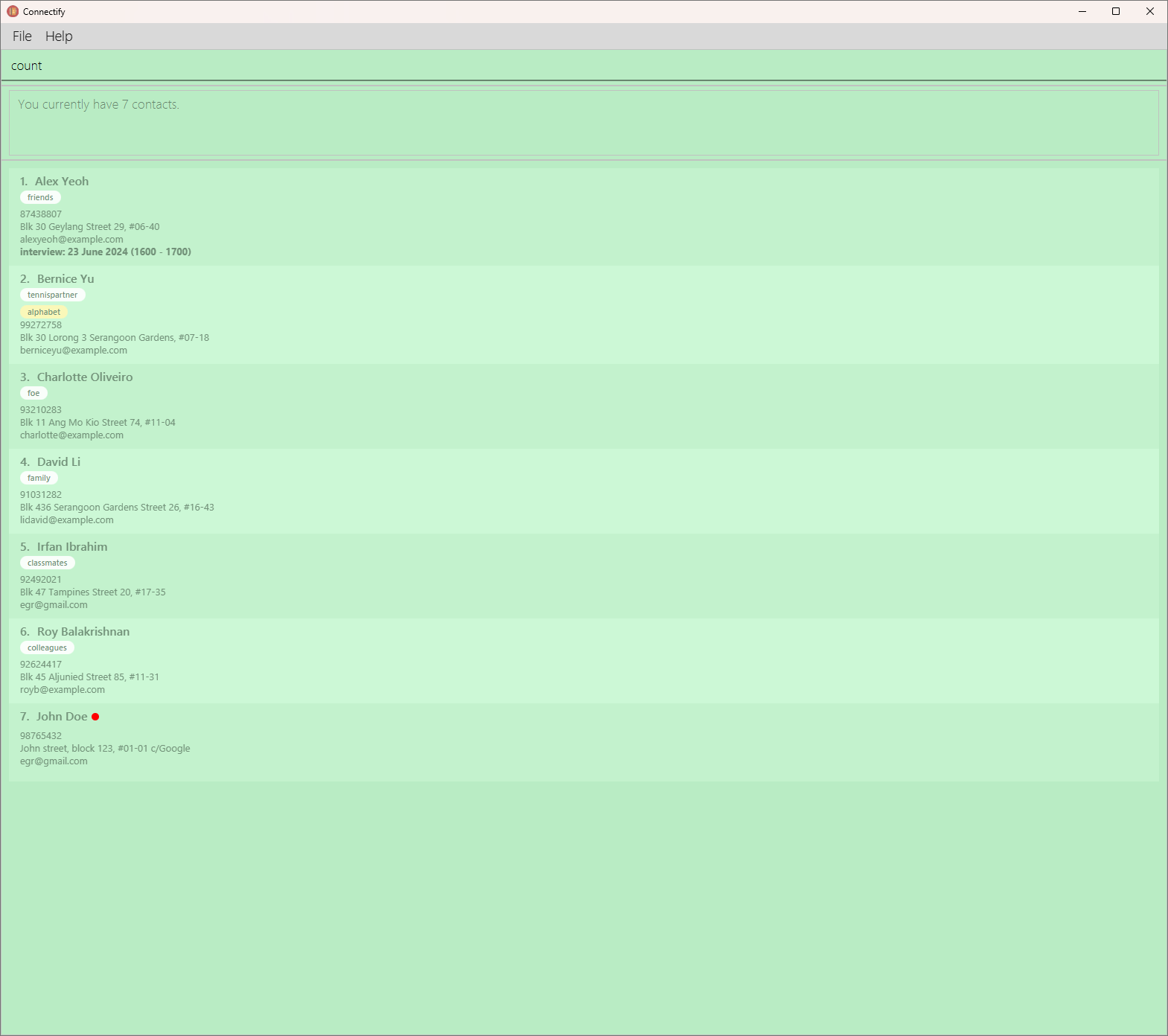Viewport: 1168px width, 1036px height.
Task: Click address Blk 30 Geylang Street 29
Action: 89,227
